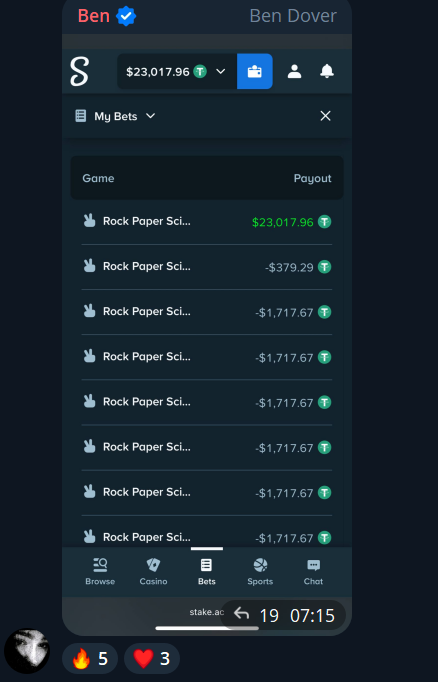Click the hand icon in the -$379.29 row
The width and height of the screenshot is (438, 682).
pos(89,265)
